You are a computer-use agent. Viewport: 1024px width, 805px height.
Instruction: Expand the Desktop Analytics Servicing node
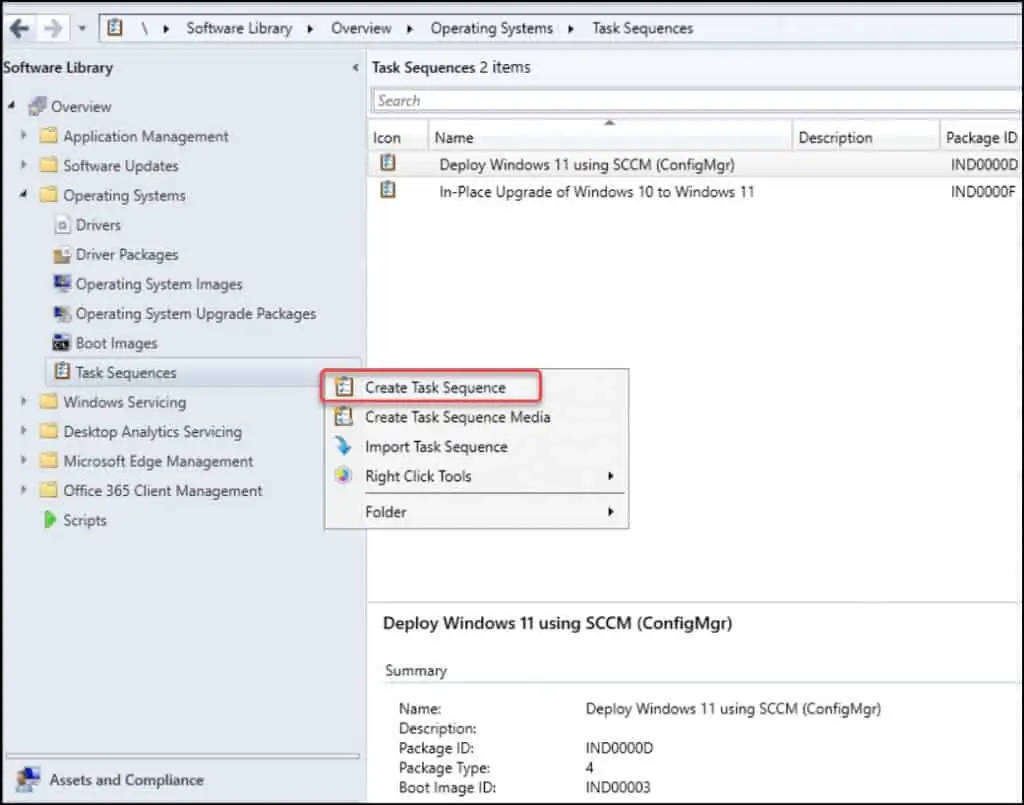pyautogui.click(x=24, y=430)
